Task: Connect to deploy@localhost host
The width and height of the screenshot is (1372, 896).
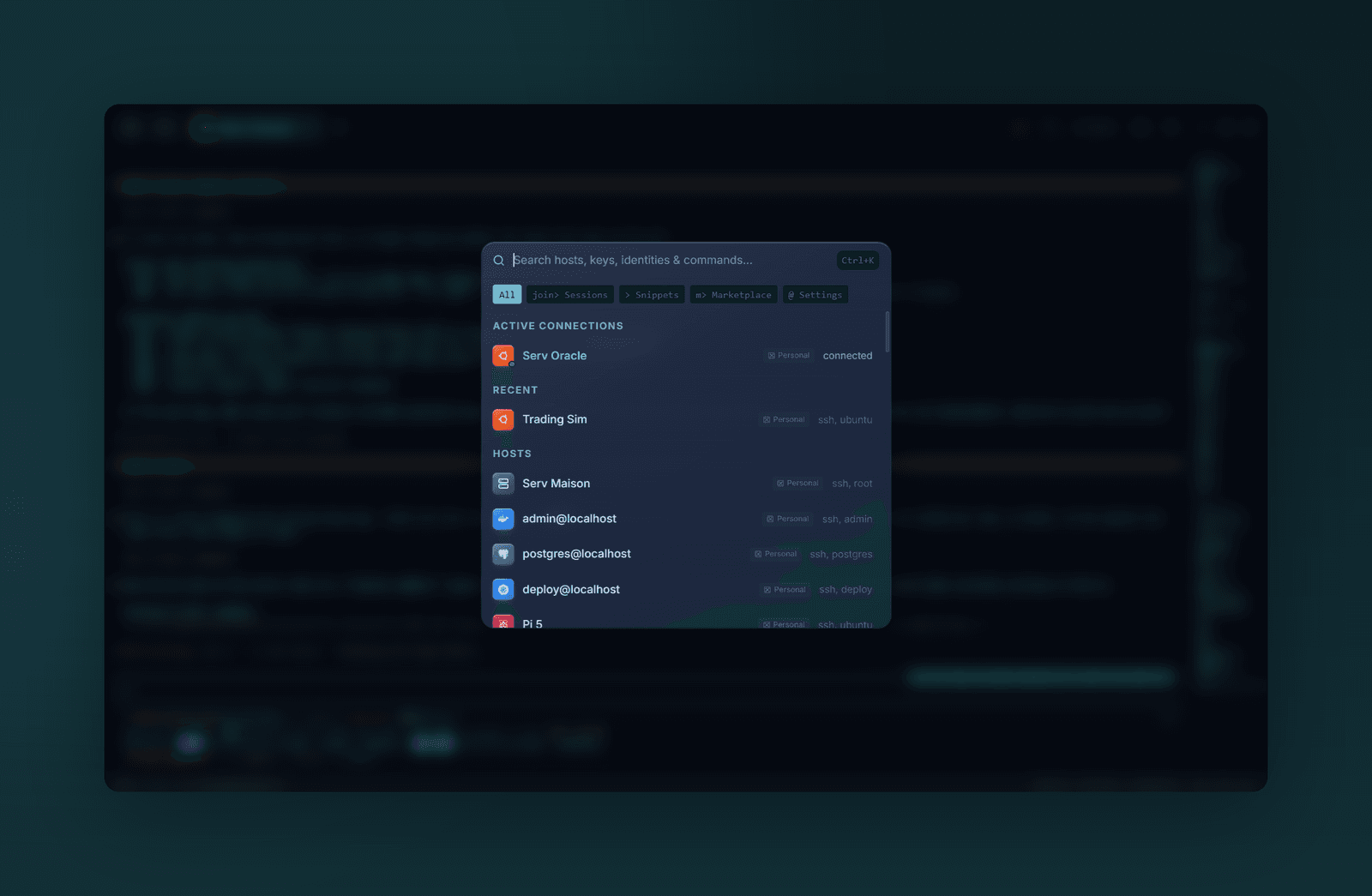Action: click(x=686, y=590)
